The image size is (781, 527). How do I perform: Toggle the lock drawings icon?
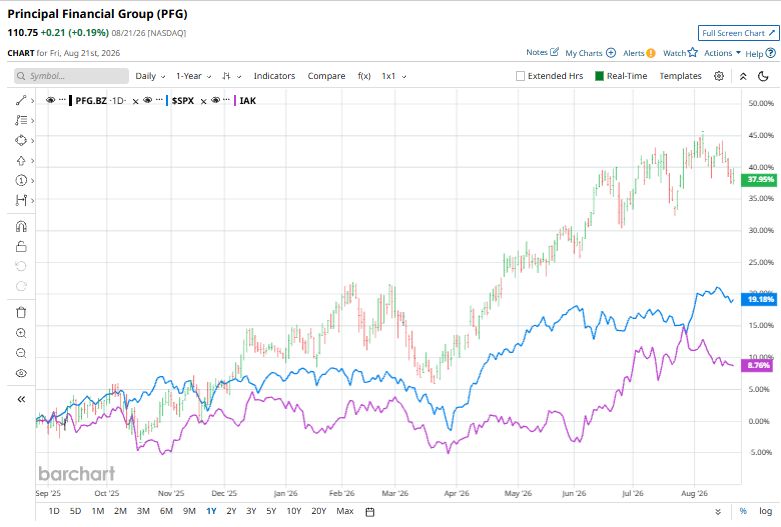[x=21, y=247]
